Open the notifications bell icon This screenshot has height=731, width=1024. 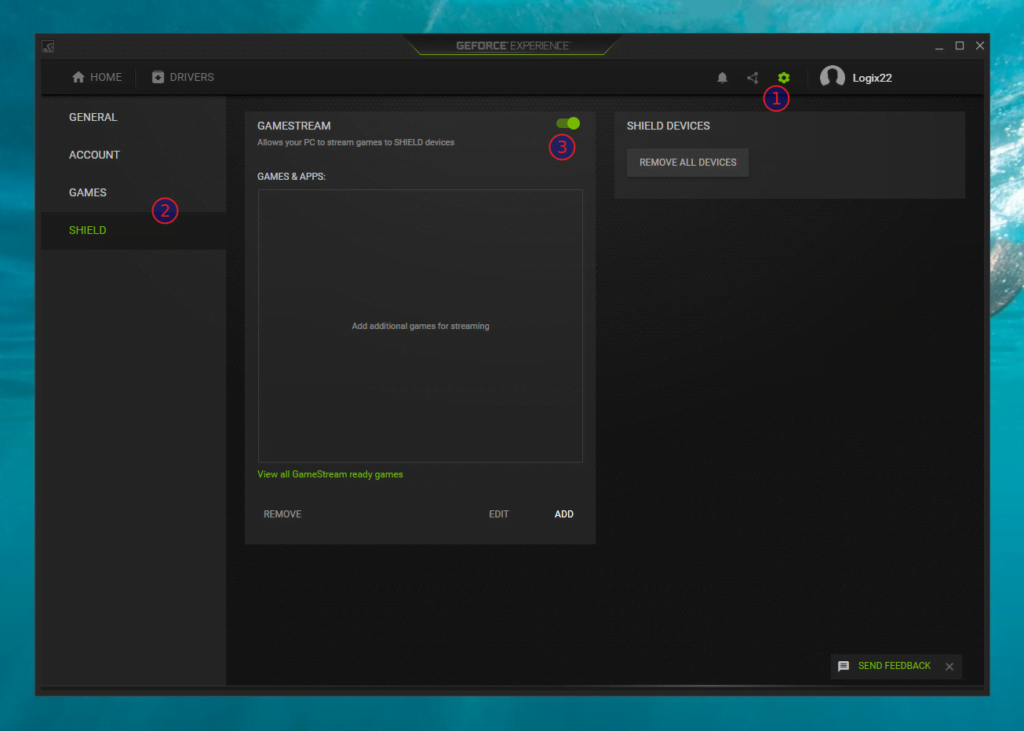point(722,78)
